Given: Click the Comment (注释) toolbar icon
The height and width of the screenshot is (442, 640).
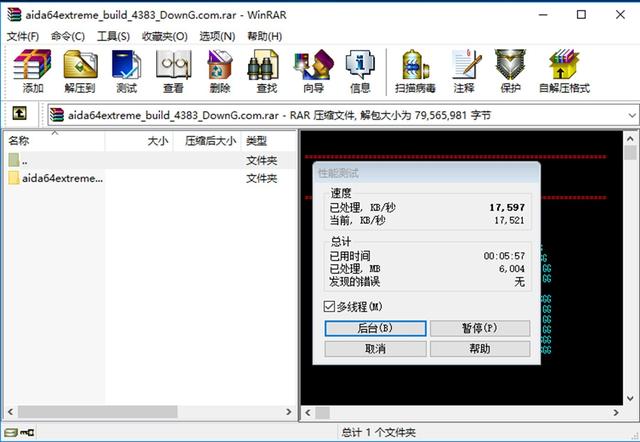Looking at the screenshot, I should (x=466, y=64).
